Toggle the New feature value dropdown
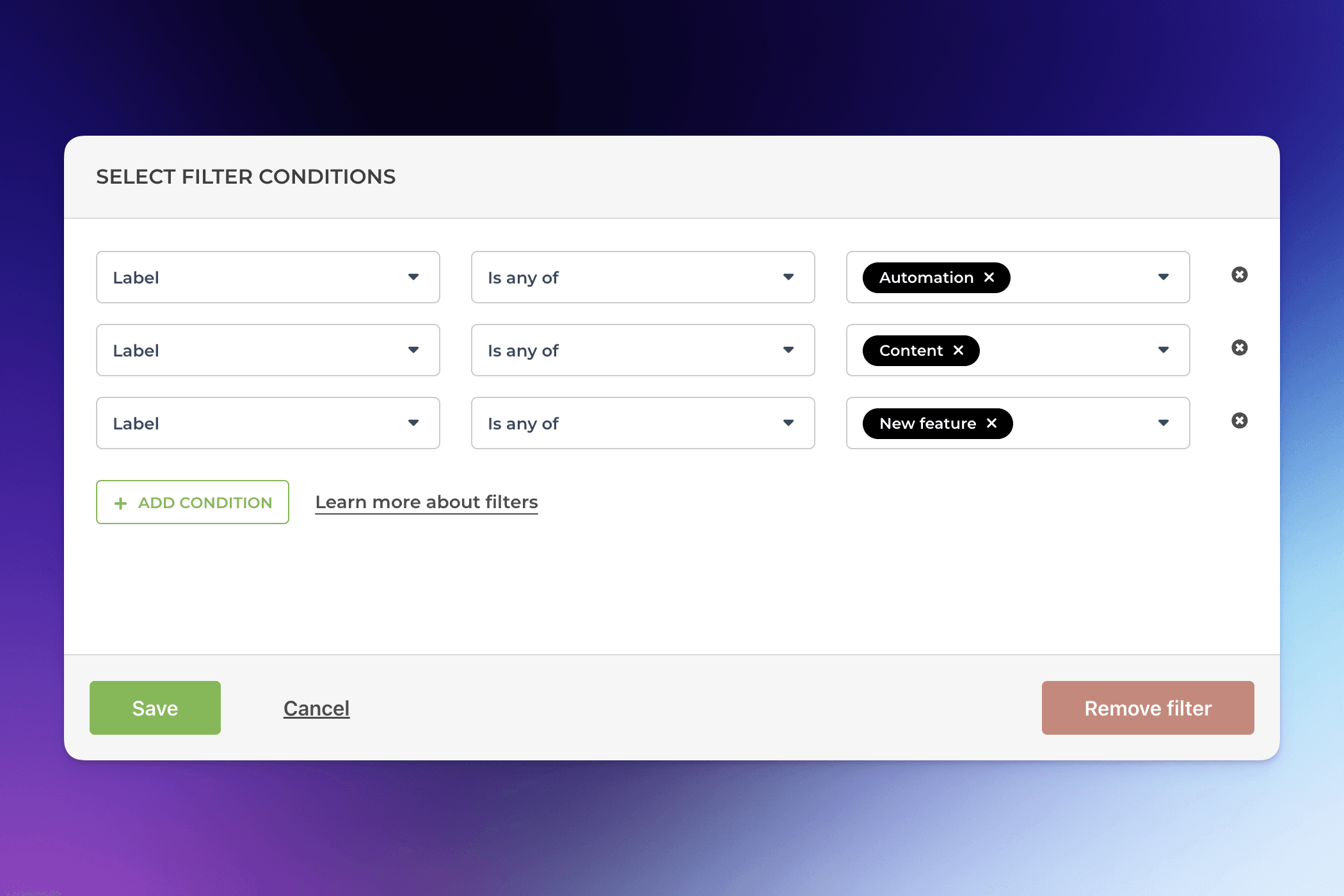The height and width of the screenshot is (896, 1344). point(1163,423)
